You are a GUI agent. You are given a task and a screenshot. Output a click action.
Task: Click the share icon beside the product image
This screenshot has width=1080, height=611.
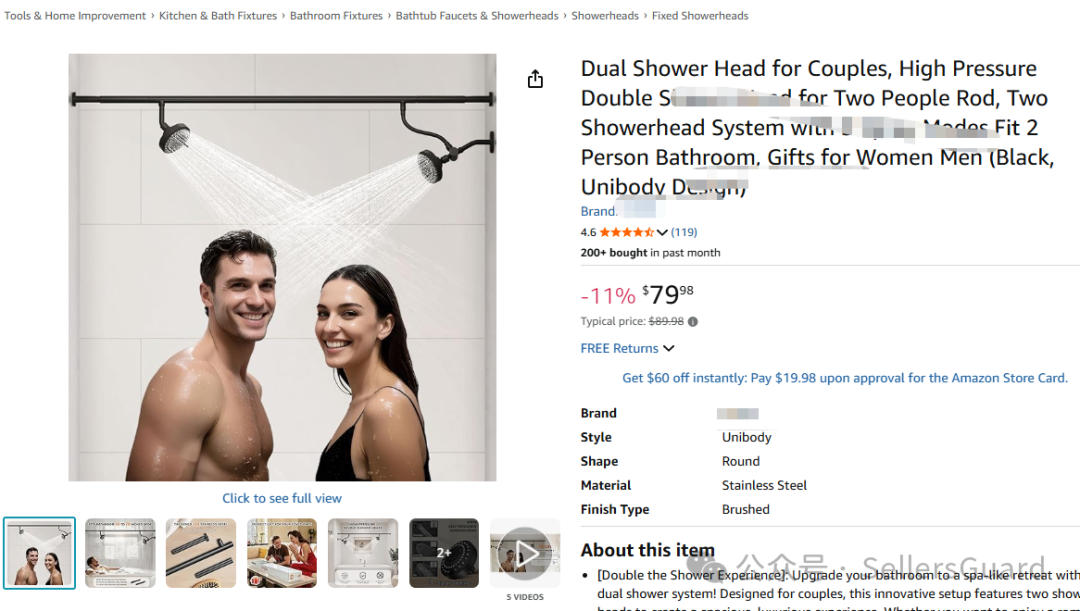tap(535, 79)
